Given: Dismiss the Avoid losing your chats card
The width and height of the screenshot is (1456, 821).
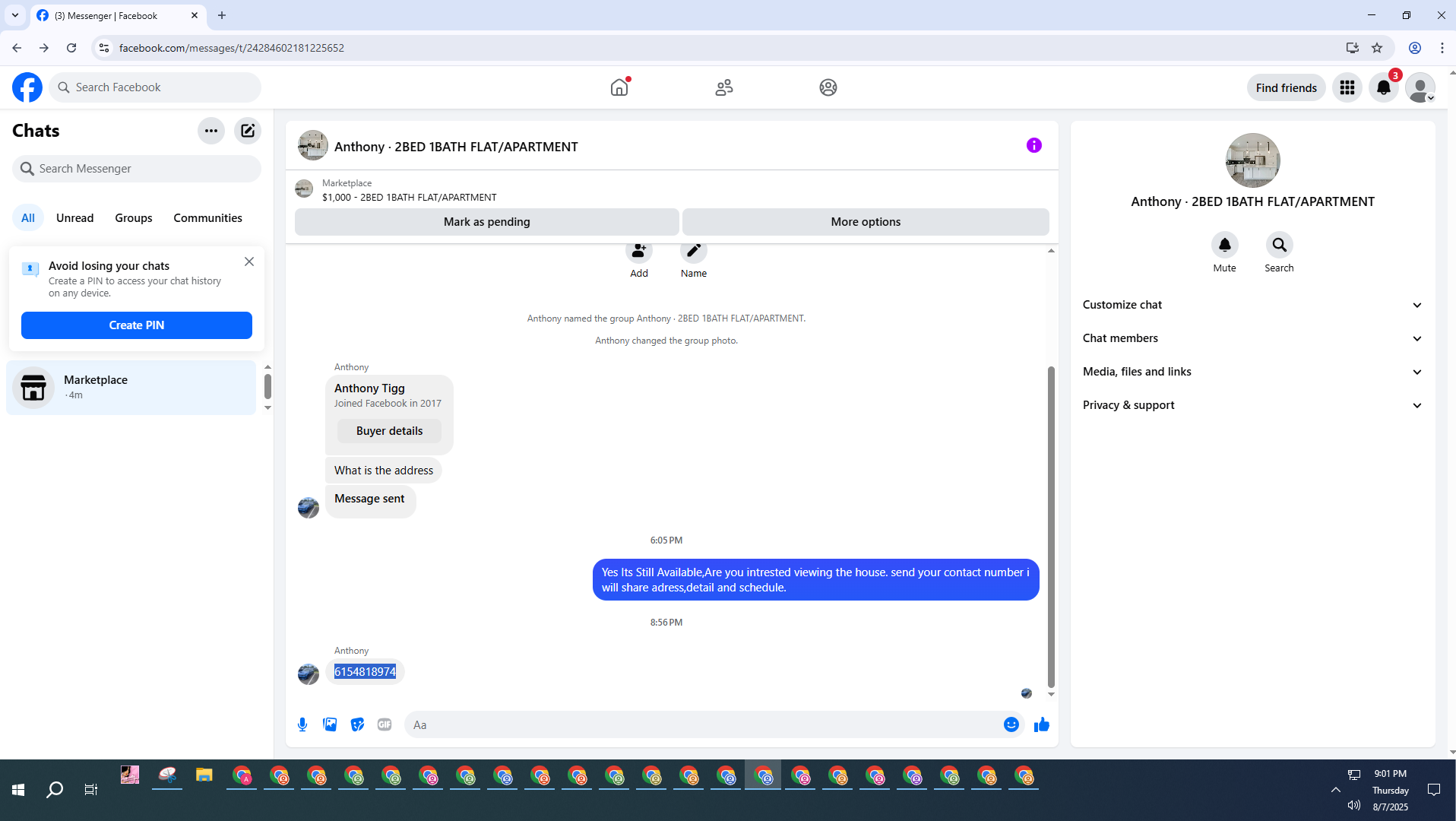Looking at the screenshot, I should pos(249,262).
